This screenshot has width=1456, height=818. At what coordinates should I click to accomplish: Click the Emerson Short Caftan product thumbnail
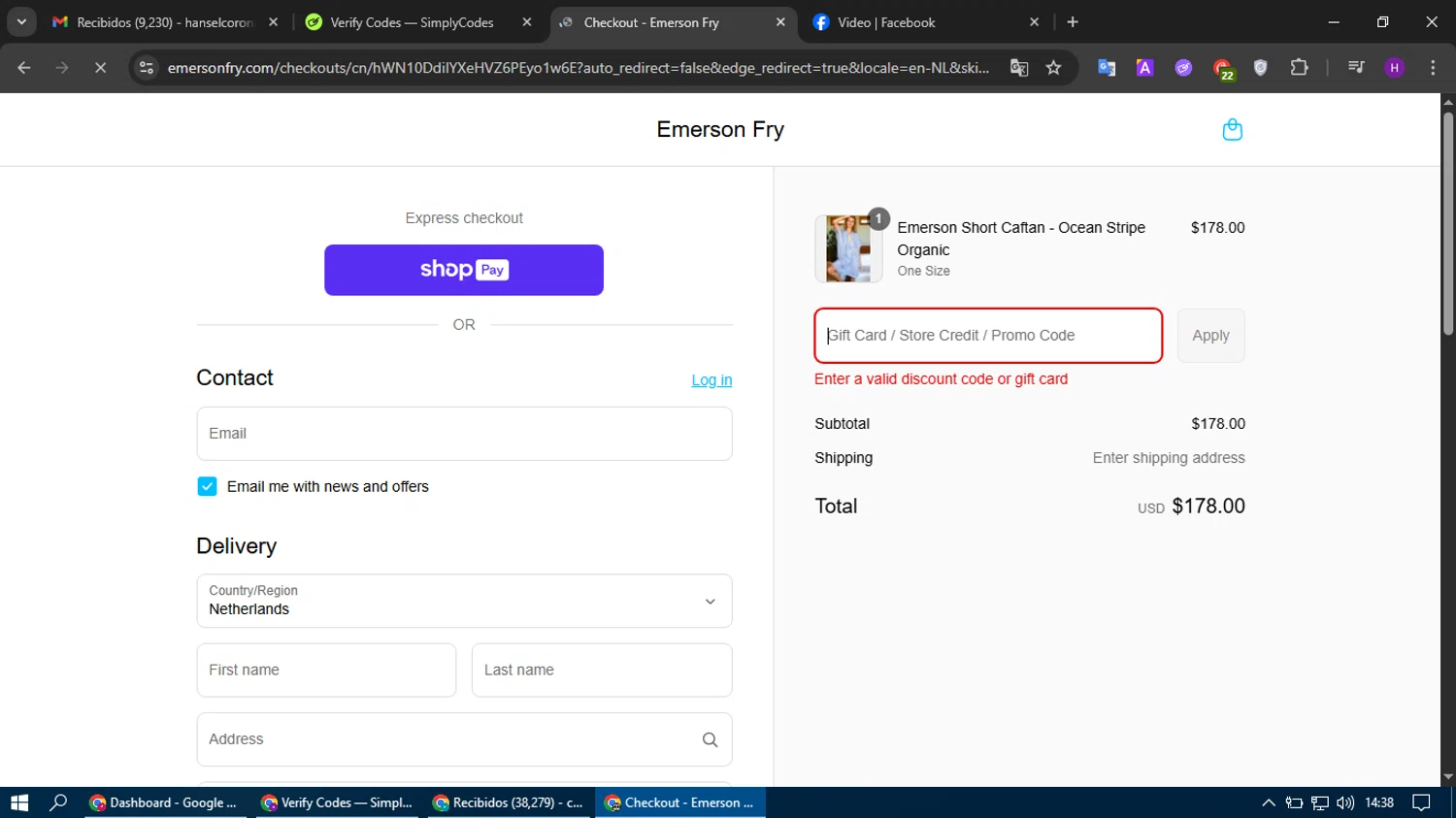848,249
